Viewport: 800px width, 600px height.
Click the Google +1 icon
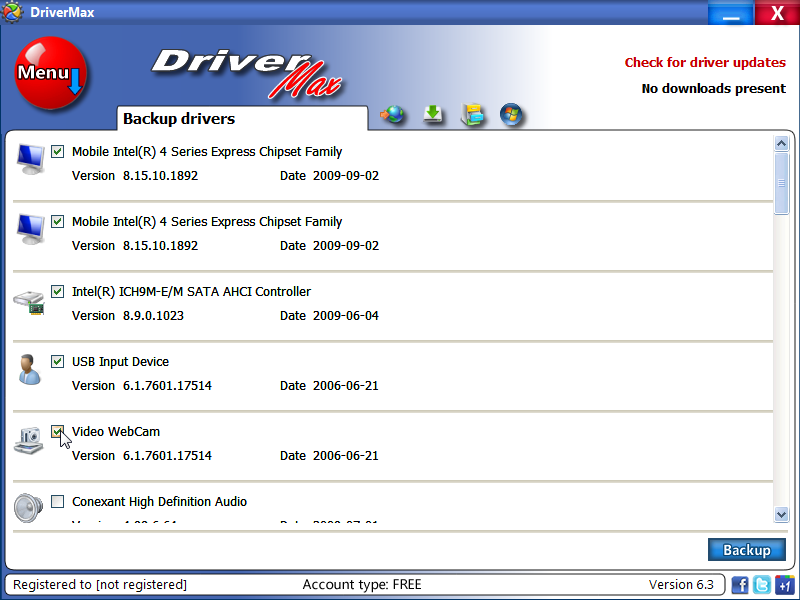(x=784, y=584)
